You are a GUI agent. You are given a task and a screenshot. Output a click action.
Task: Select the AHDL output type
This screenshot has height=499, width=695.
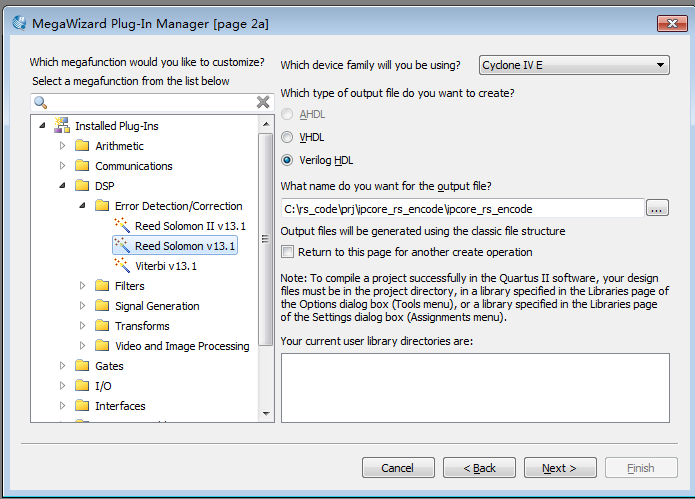[287, 114]
